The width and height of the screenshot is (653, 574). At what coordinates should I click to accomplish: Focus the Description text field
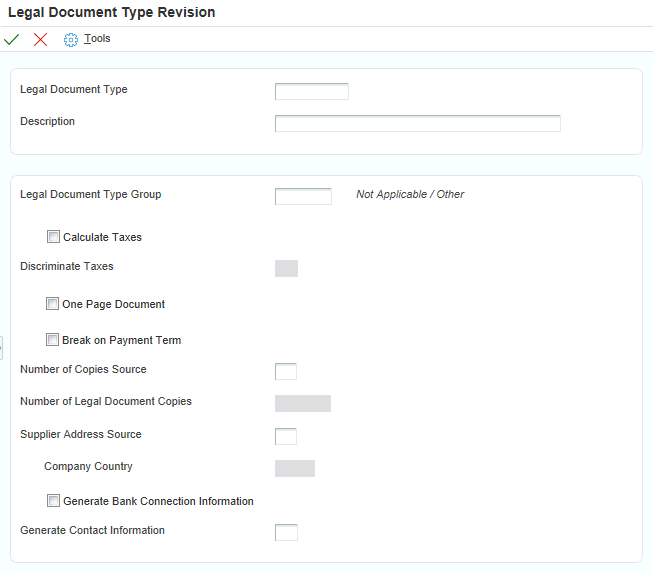coord(417,124)
